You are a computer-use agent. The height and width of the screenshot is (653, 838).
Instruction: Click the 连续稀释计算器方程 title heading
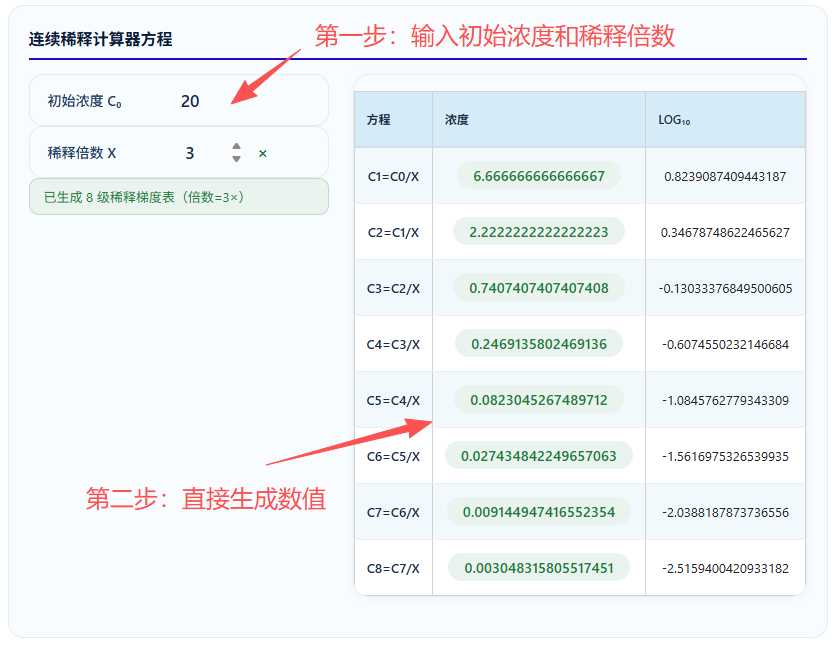[x=100, y=39]
